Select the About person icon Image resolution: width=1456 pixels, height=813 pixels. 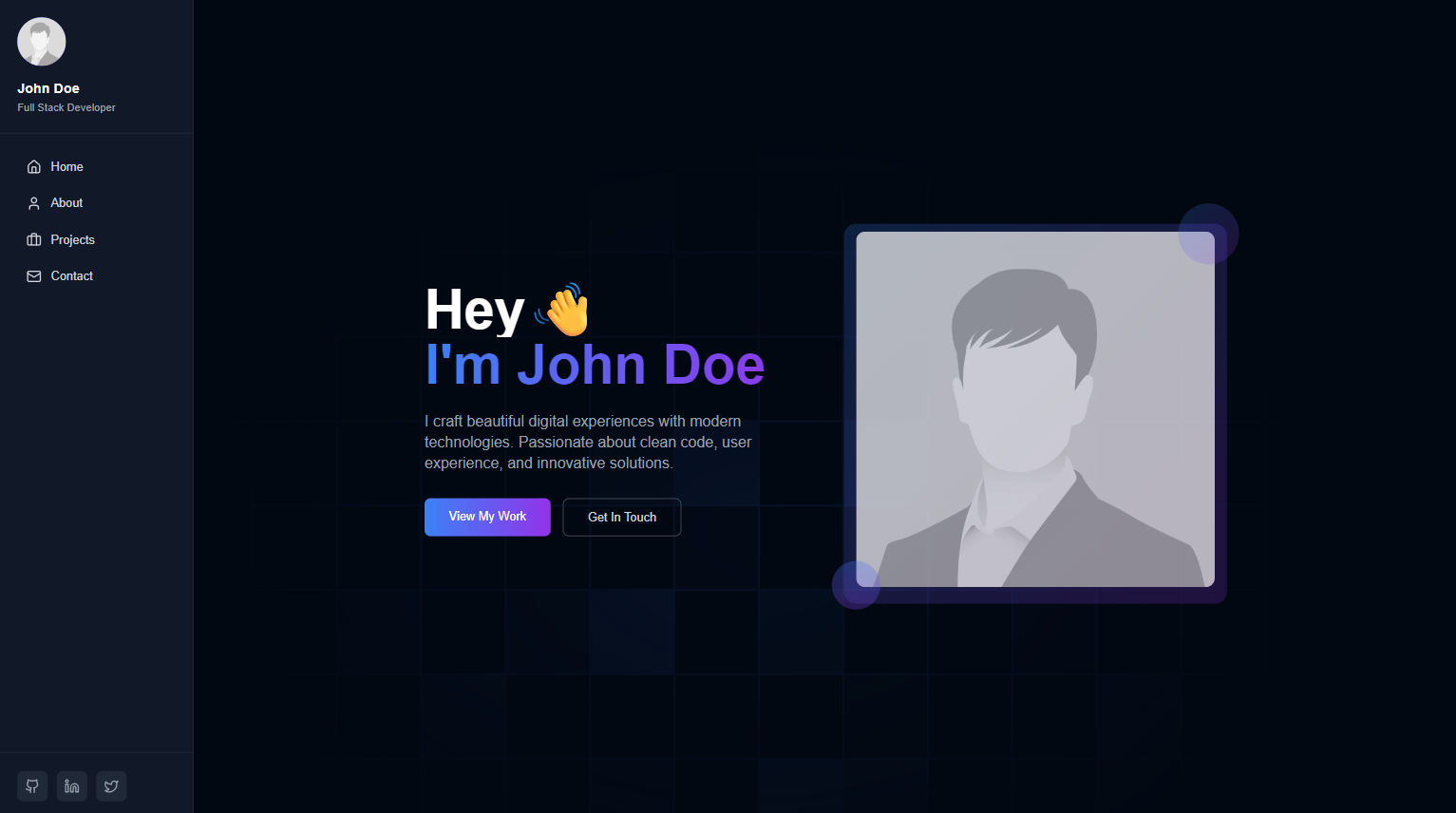coord(33,202)
